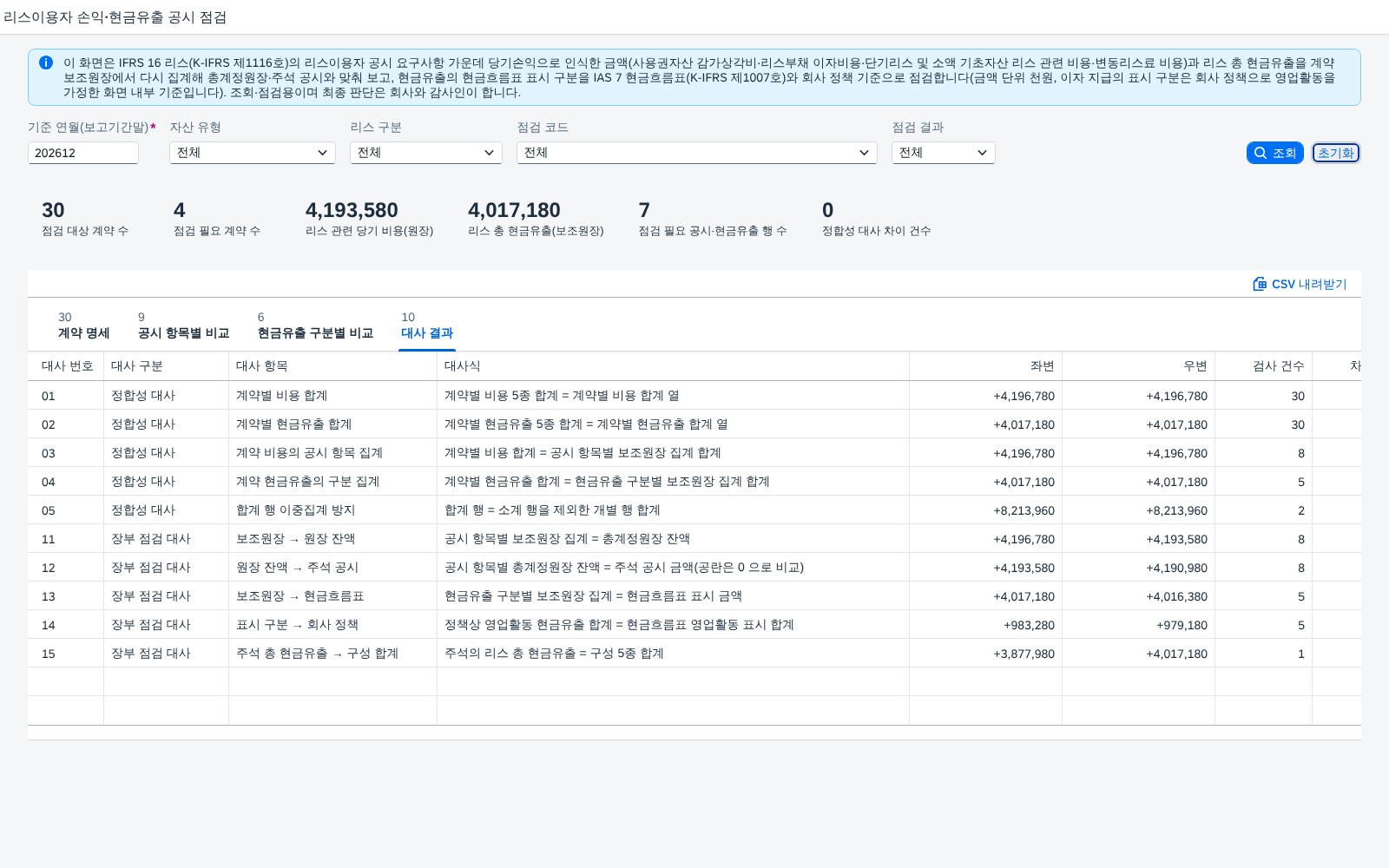1389x868 pixels.
Task: Open the 점검 결과 dropdown
Action: 944,153
